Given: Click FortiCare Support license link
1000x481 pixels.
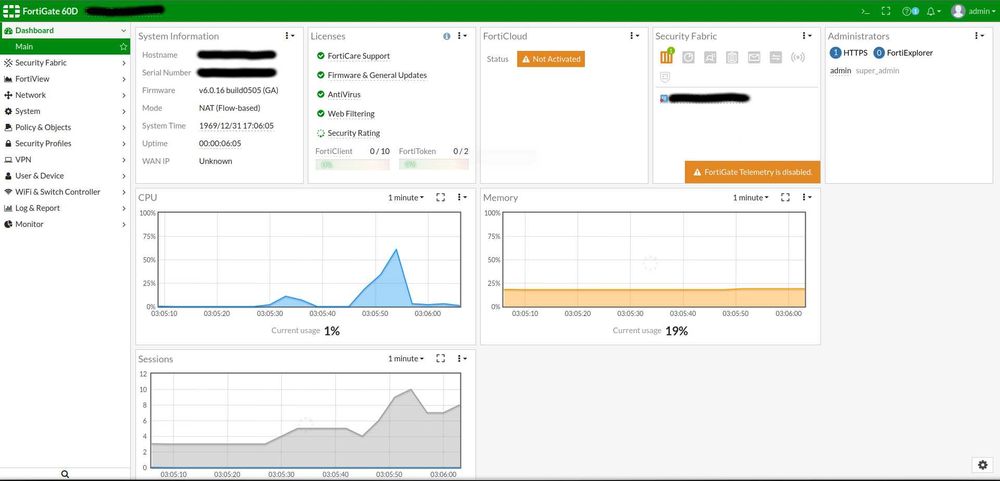Looking at the screenshot, I should coord(358,56).
